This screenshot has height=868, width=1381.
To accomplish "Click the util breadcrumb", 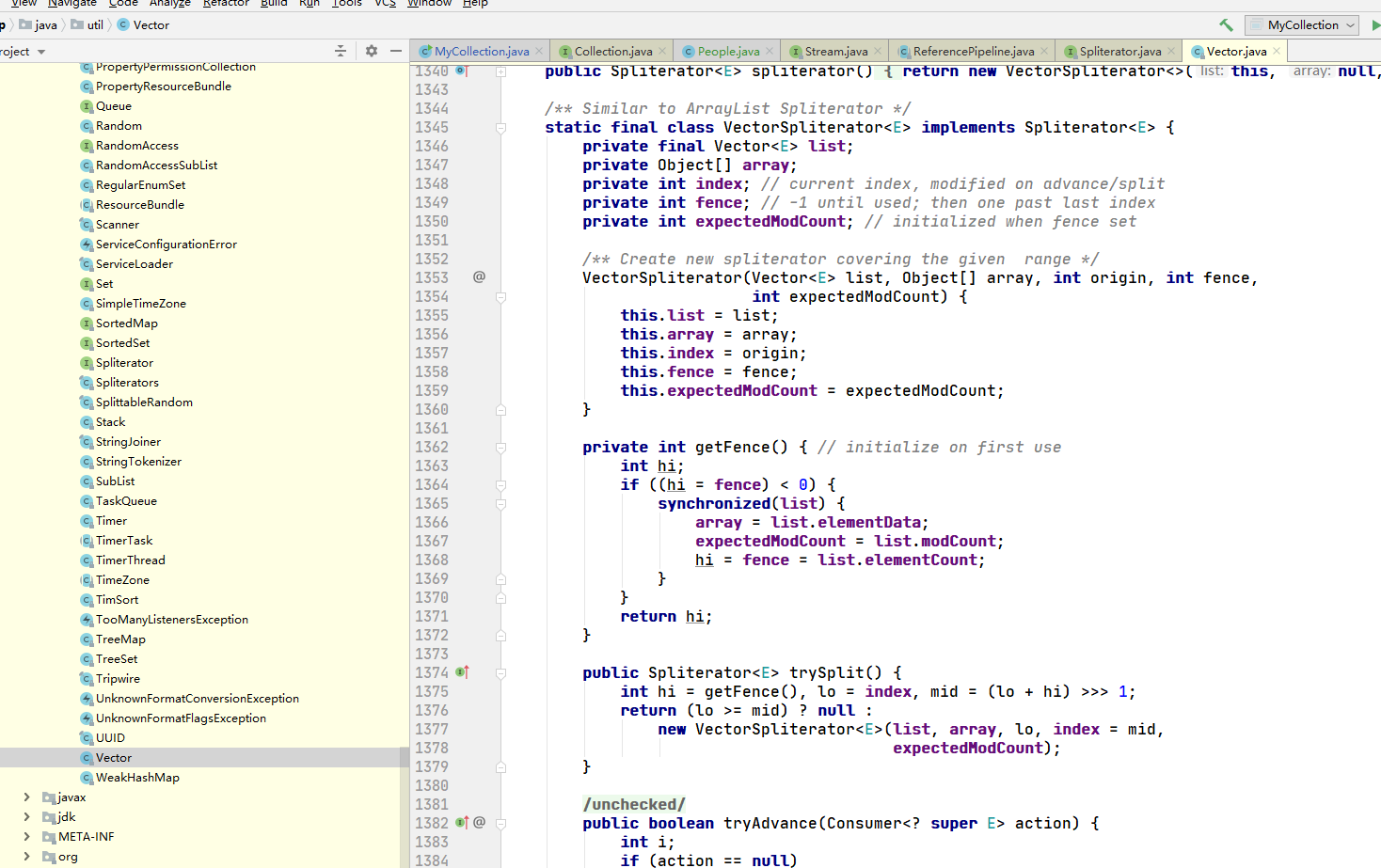I will pyautogui.click(x=87, y=25).
